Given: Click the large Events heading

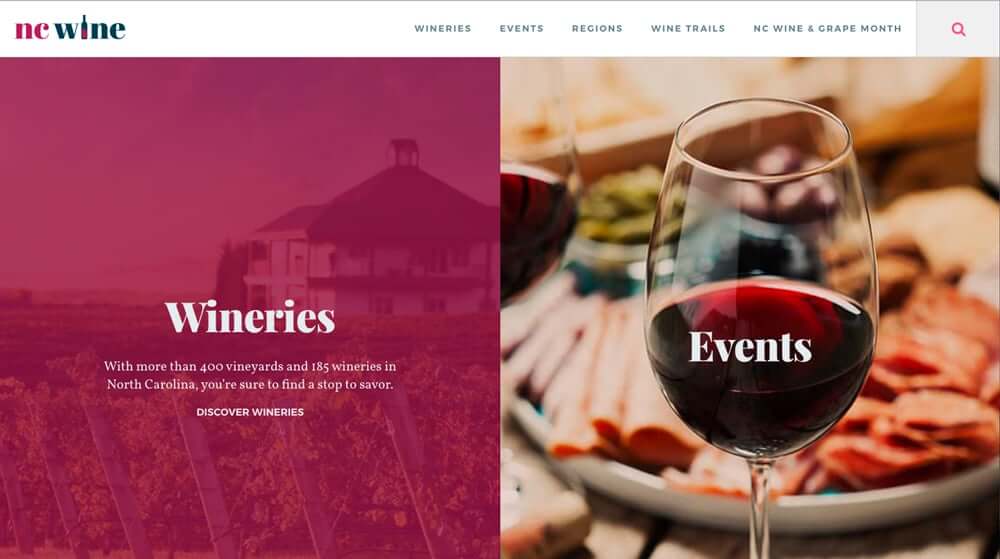Looking at the screenshot, I should tap(750, 347).
